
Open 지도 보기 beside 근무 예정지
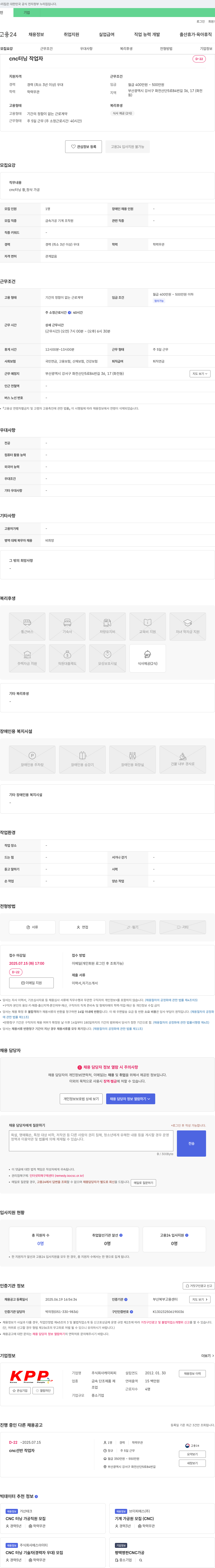pos(200,374)
